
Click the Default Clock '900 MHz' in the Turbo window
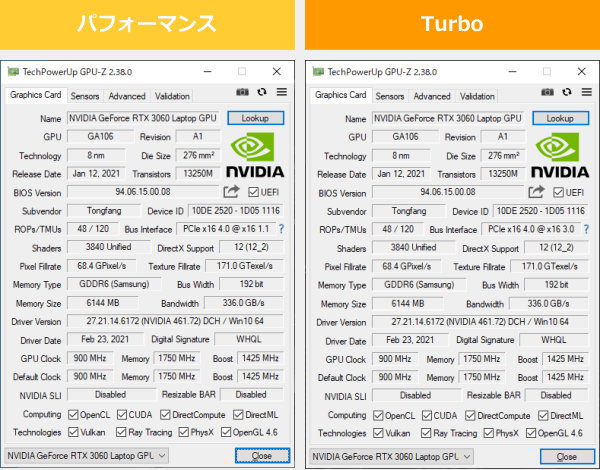pyautogui.click(x=395, y=377)
